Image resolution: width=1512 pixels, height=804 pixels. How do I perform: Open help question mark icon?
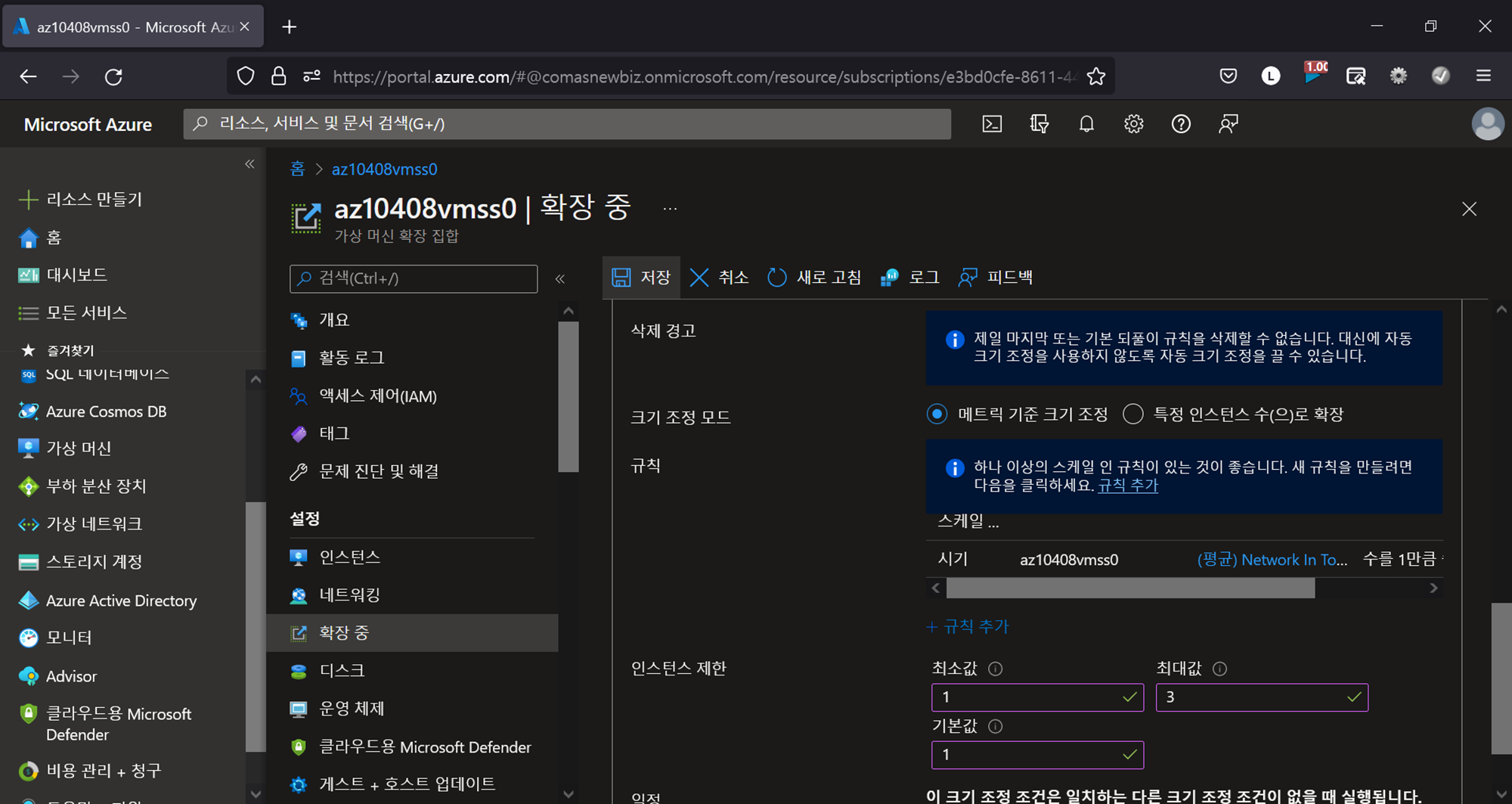tap(1181, 124)
